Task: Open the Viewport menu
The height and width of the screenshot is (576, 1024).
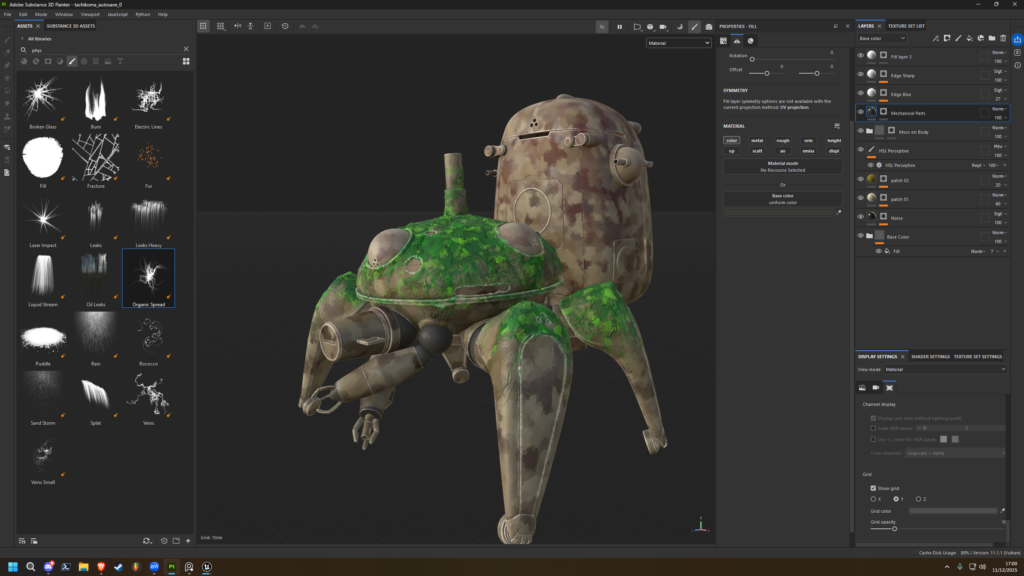Action: (90, 14)
